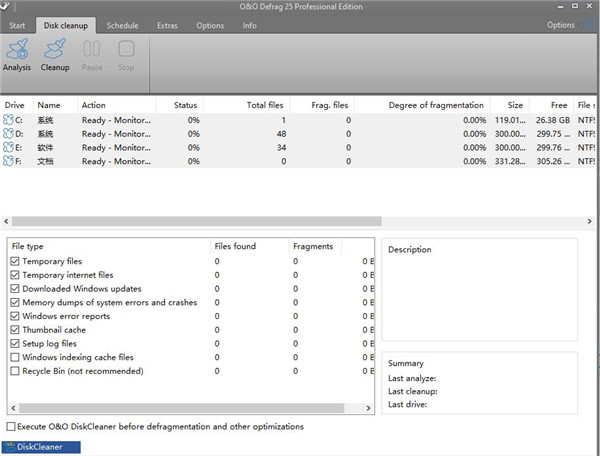Click the Pause icon in ribbon
The width and height of the screenshot is (600, 456).
click(x=91, y=50)
